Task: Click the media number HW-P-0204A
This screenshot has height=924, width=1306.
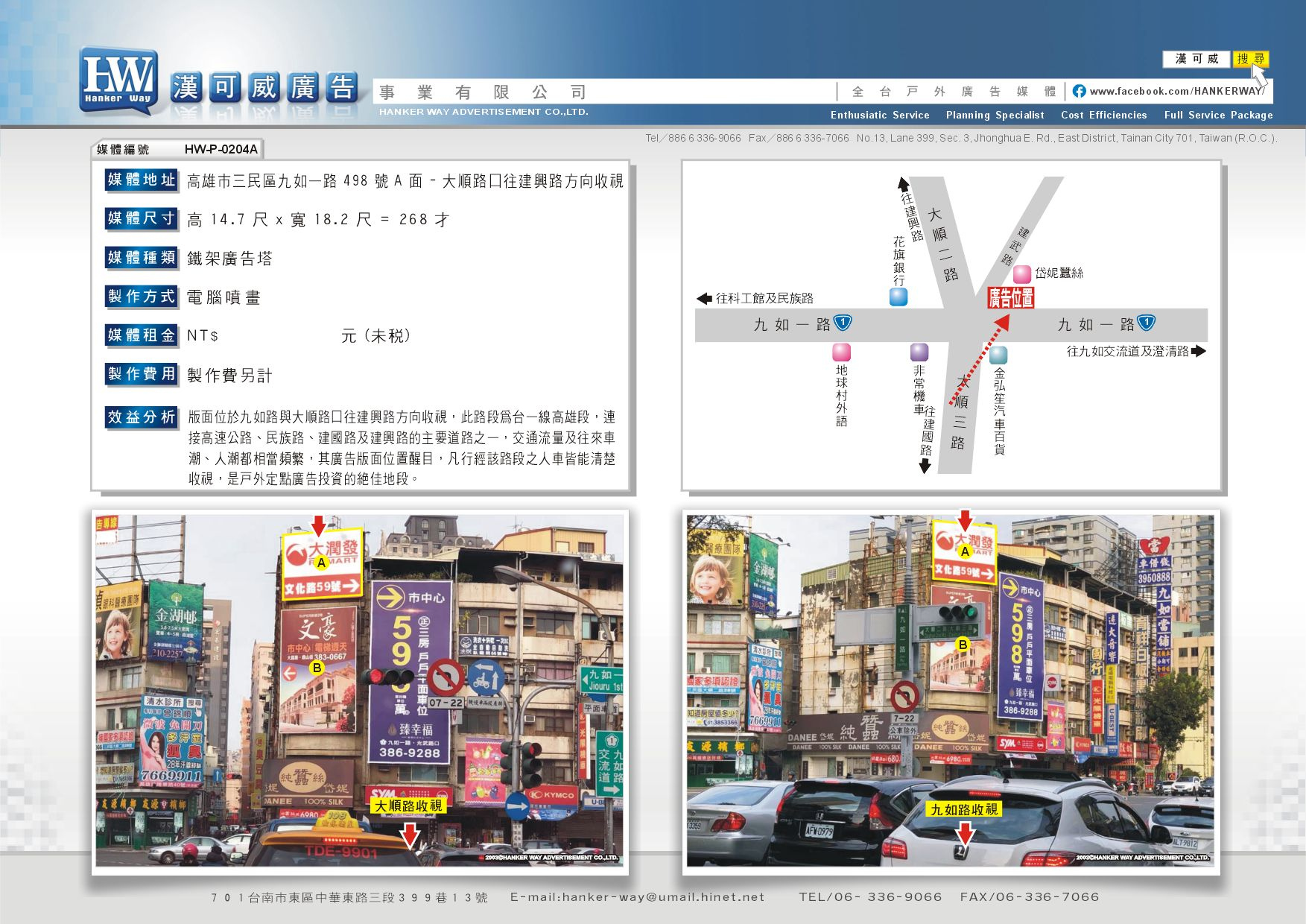Action: coord(221,149)
